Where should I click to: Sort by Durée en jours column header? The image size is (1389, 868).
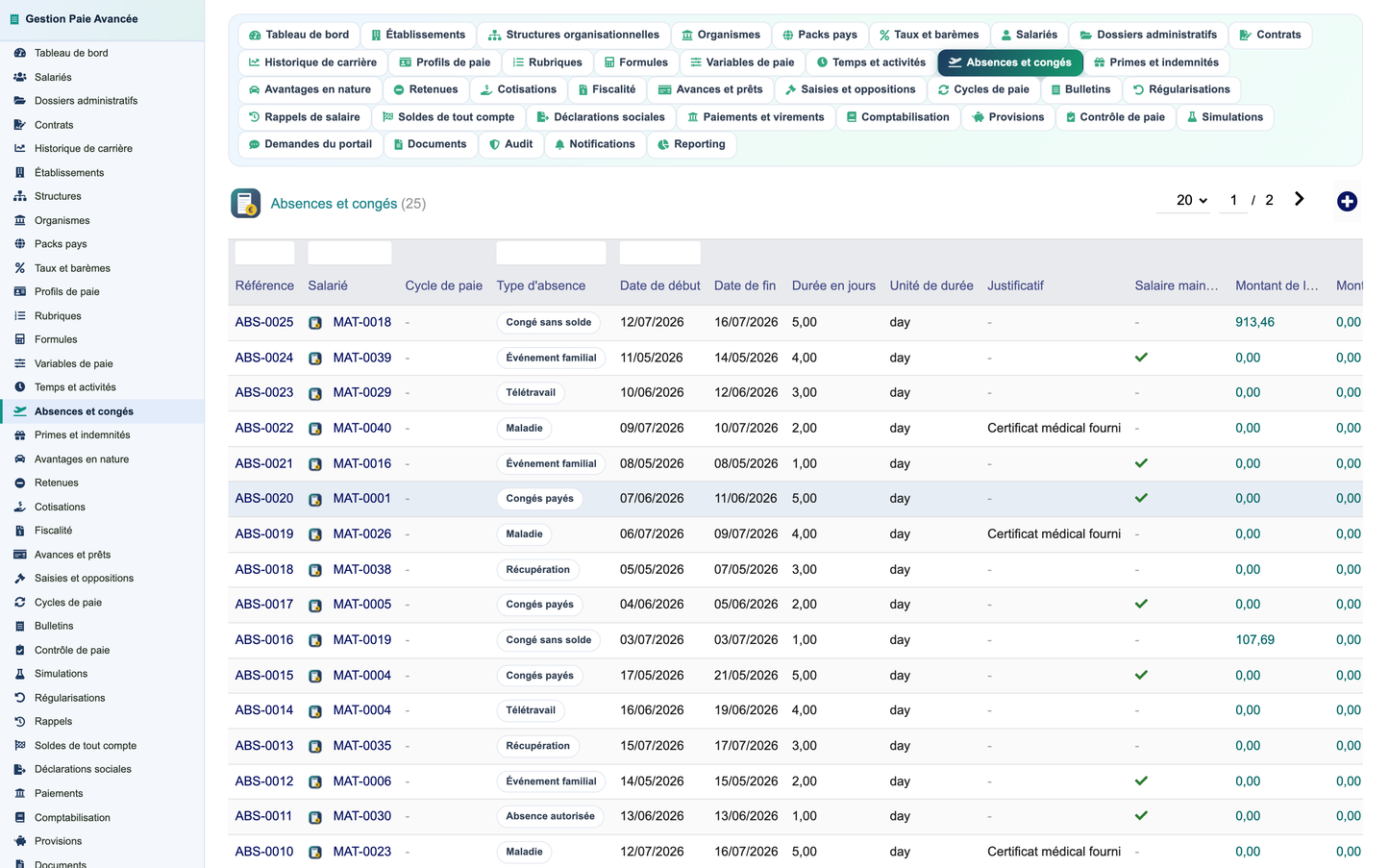coord(833,285)
